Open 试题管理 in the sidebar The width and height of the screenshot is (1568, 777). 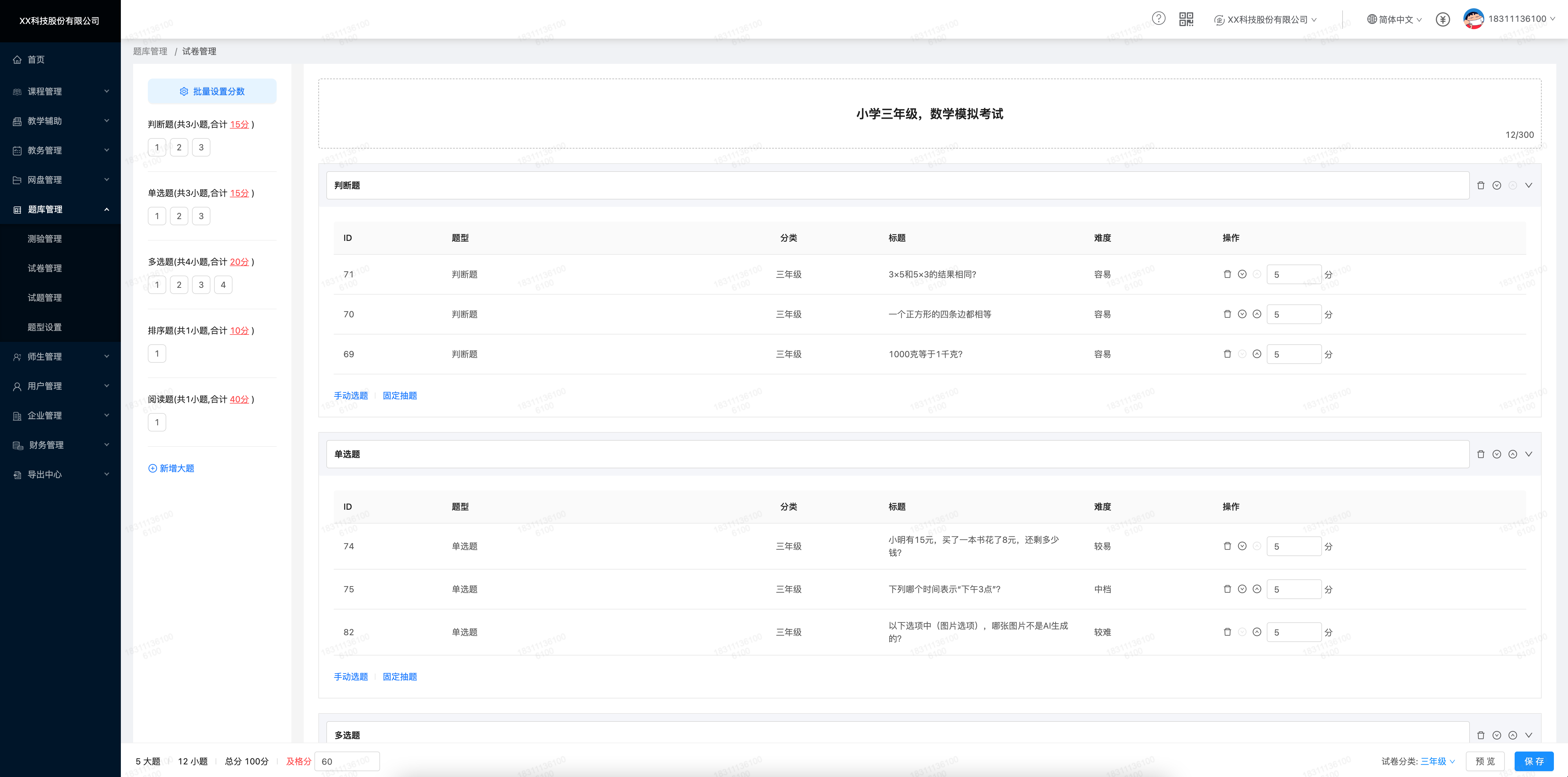point(44,298)
